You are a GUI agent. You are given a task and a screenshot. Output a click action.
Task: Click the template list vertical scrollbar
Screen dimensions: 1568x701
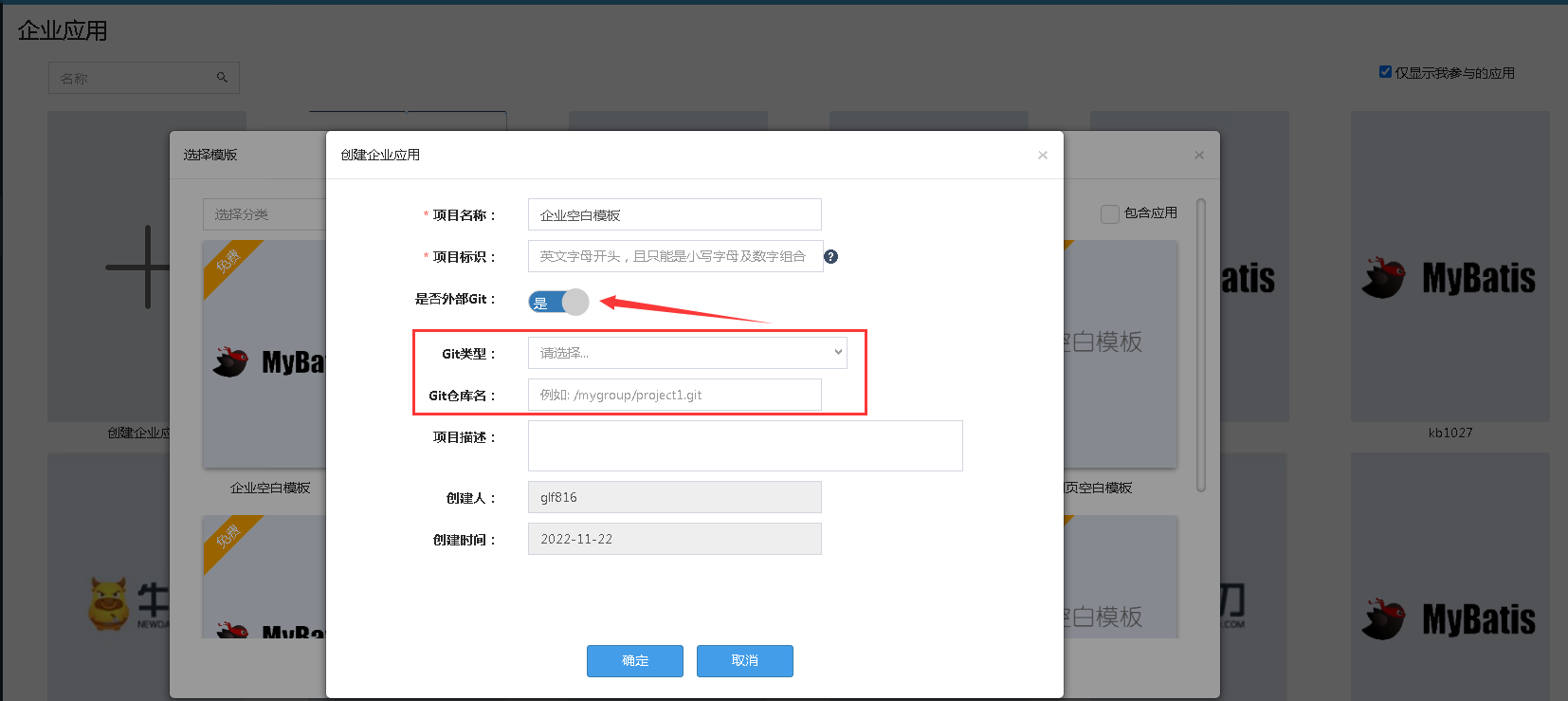[x=1201, y=345]
